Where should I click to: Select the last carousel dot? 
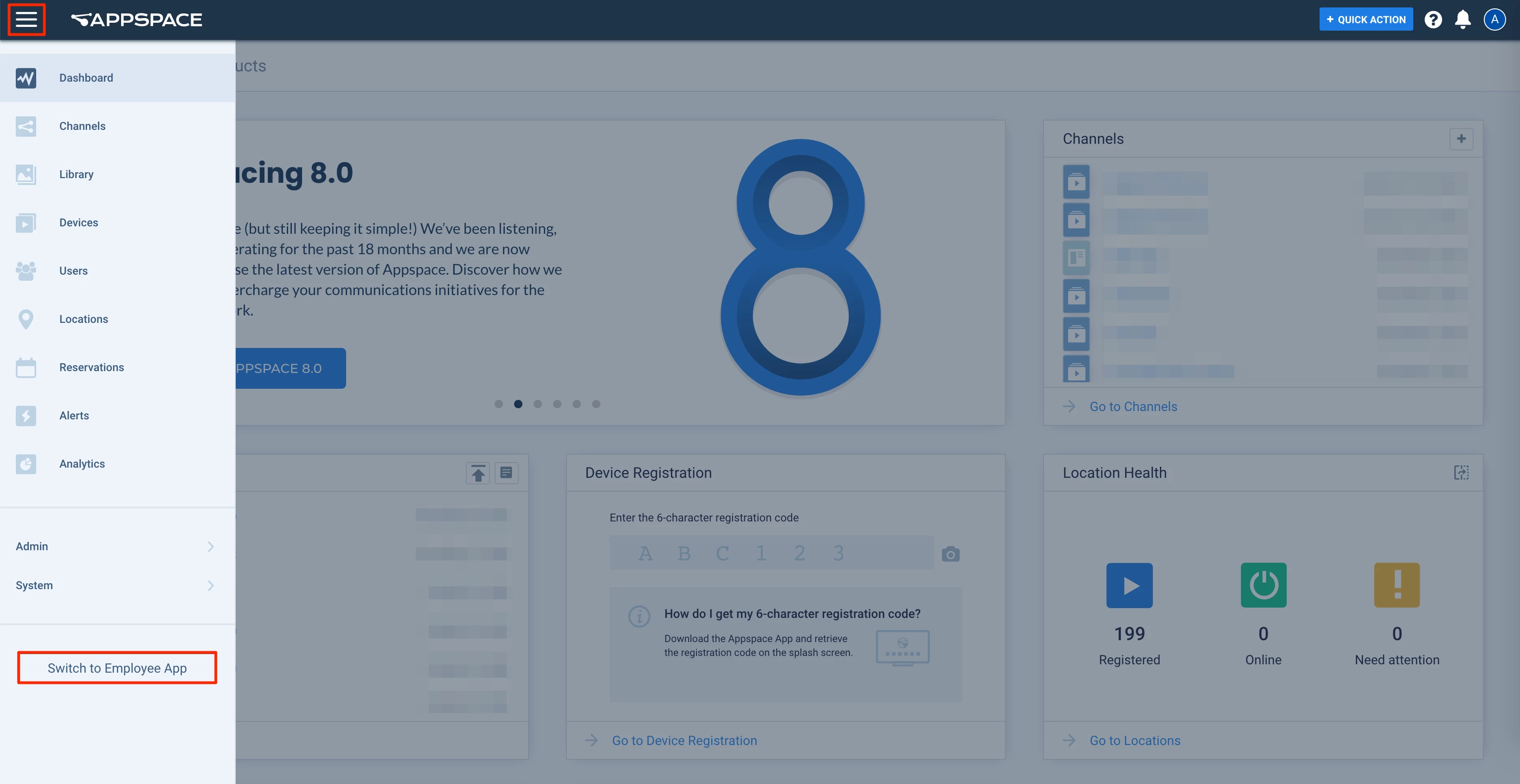pos(596,404)
